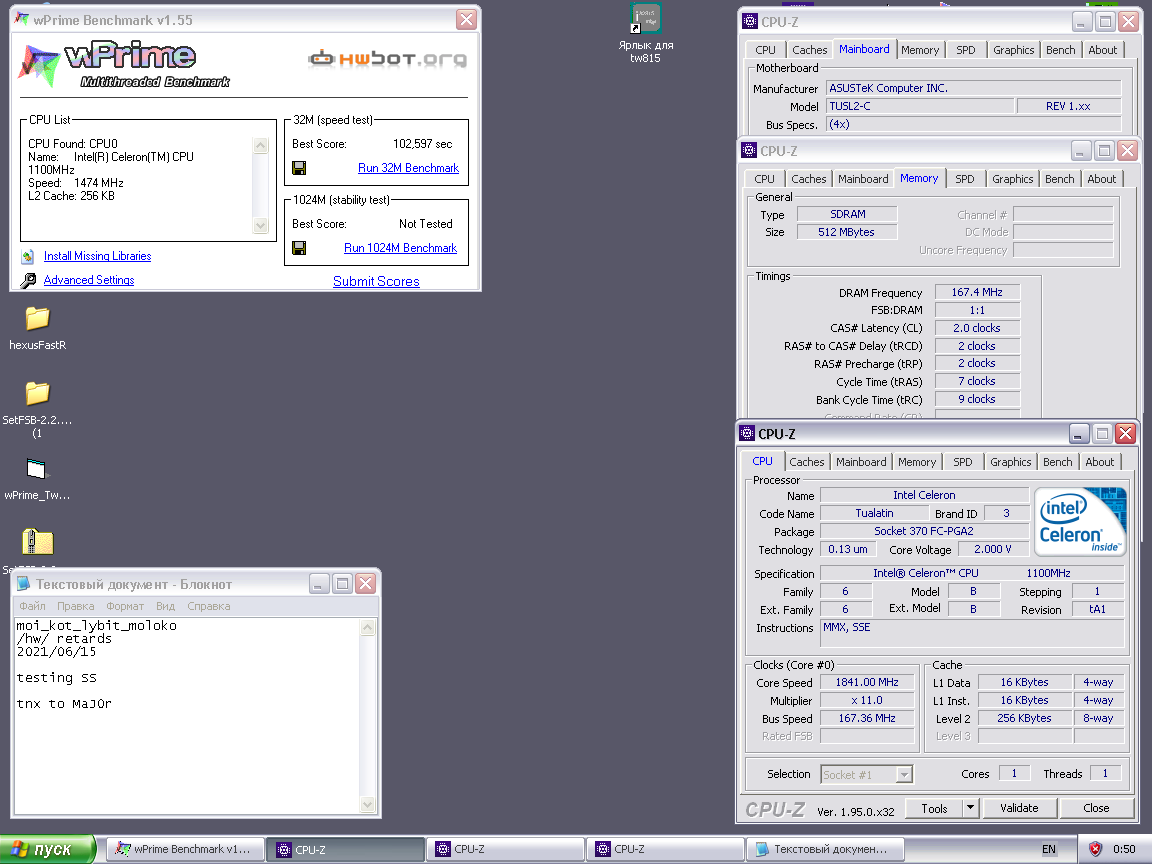Select CPU tab in Memory CPU-Z window
1152x864 pixels.
764,179
